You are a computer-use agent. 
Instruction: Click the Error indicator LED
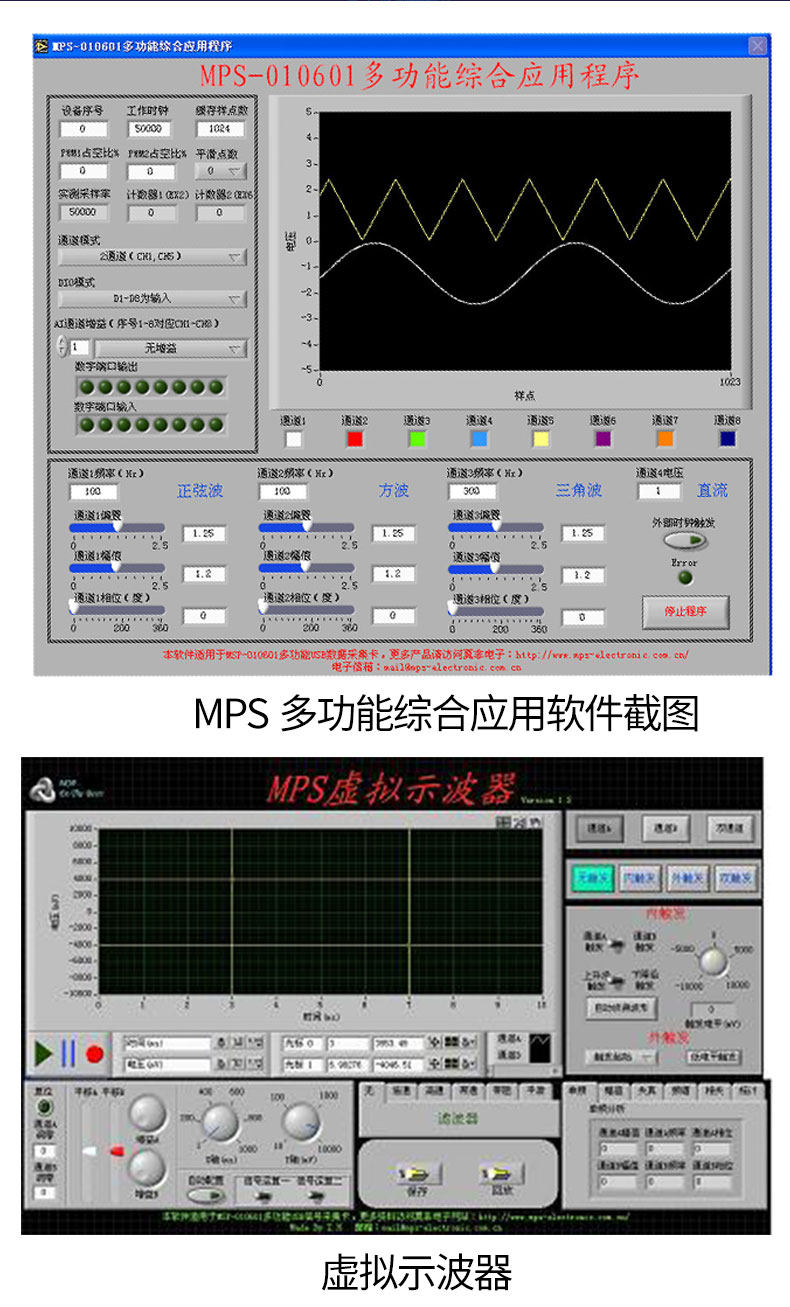pyautogui.click(x=685, y=576)
